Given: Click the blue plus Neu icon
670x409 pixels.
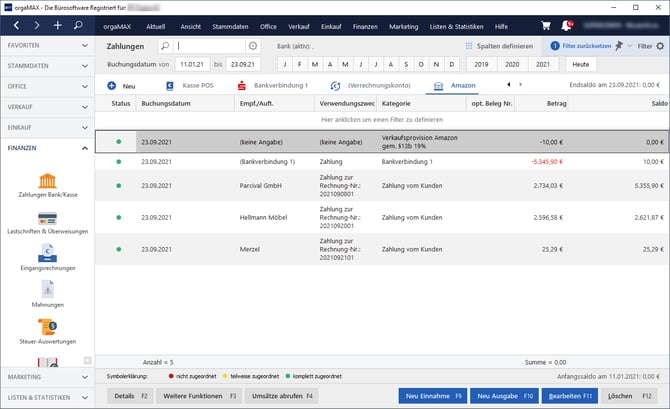Looking at the screenshot, I should (x=112, y=85).
